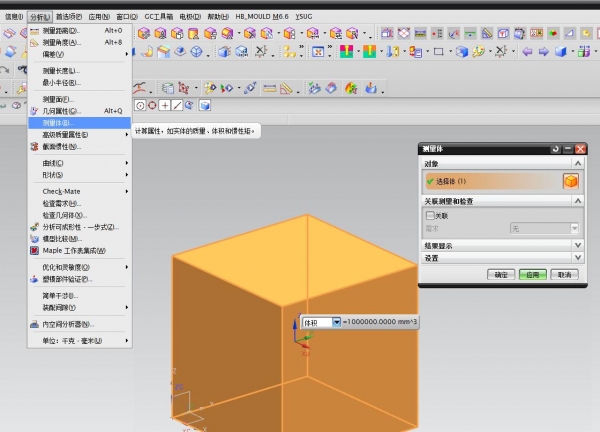600x432 pixels.
Task: Expand the 设置 section
Action: (503, 258)
